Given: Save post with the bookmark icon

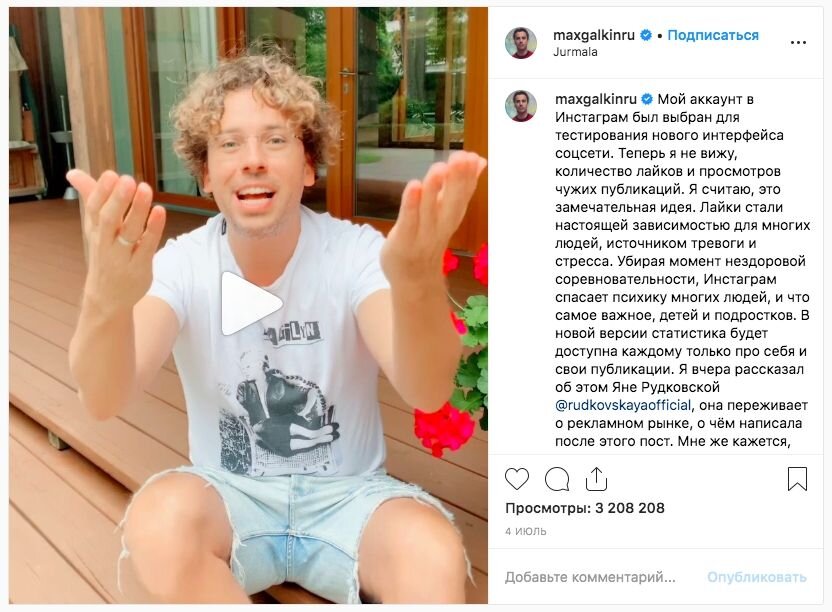Looking at the screenshot, I should click(797, 479).
